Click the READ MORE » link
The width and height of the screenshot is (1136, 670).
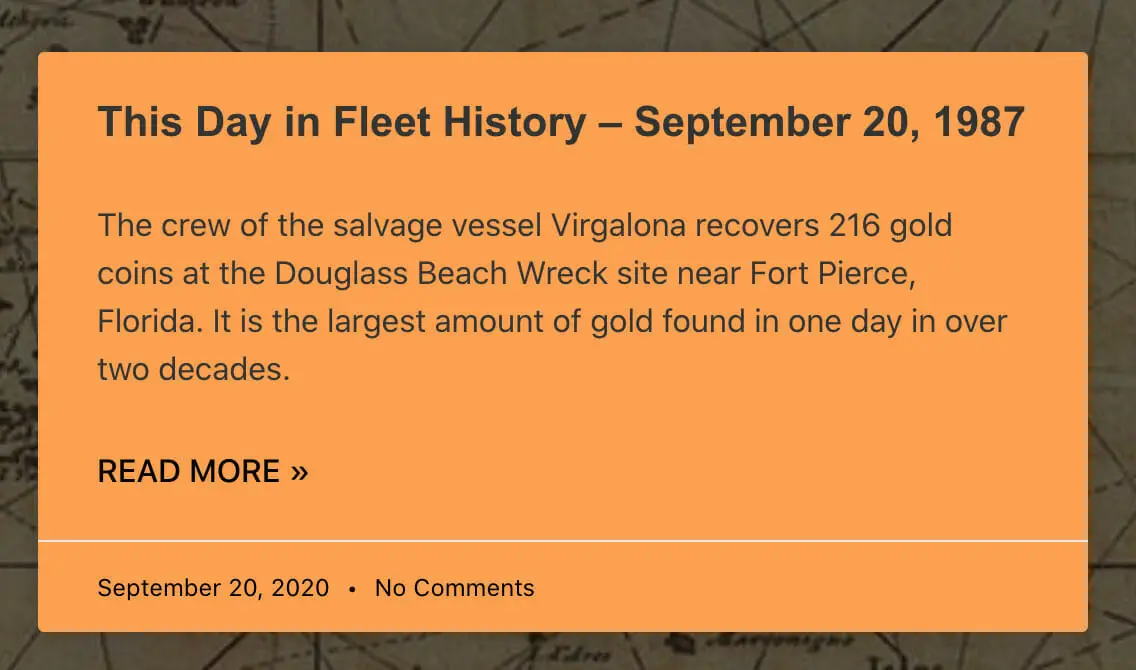click(203, 472)
